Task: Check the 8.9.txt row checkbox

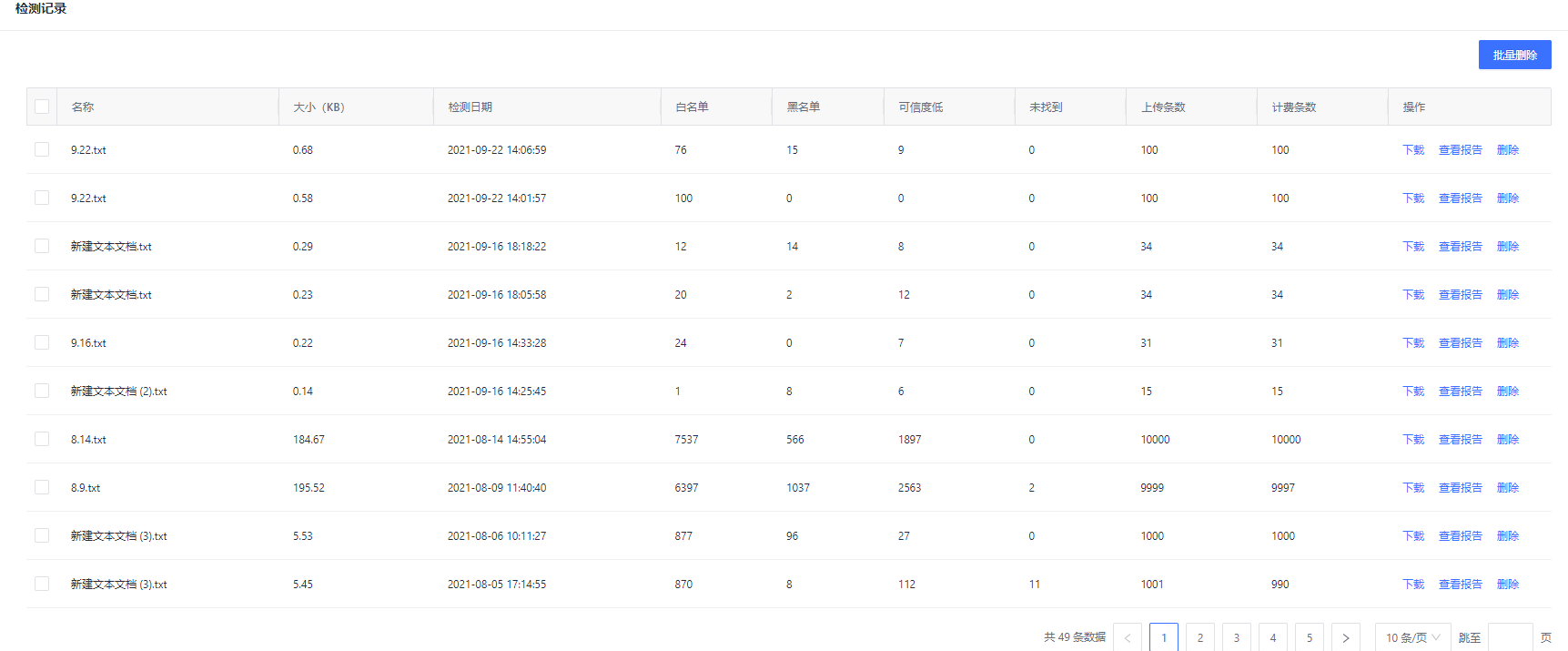Action: [x=42, y=487]
